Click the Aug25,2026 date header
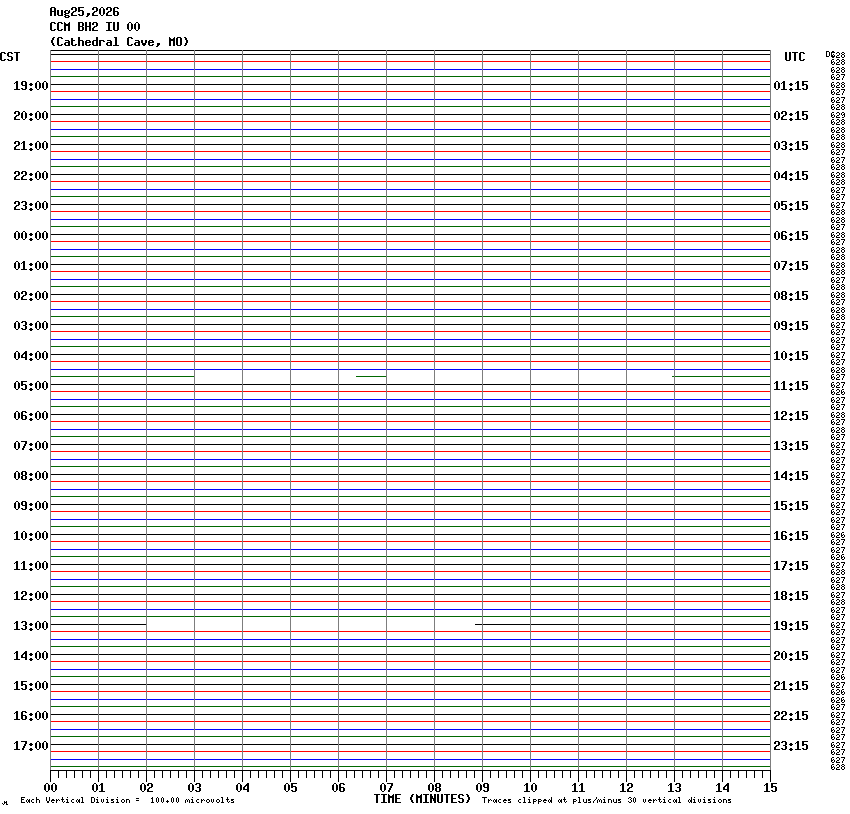Viewport: 850px width, 814px height. tap(85, 12)
